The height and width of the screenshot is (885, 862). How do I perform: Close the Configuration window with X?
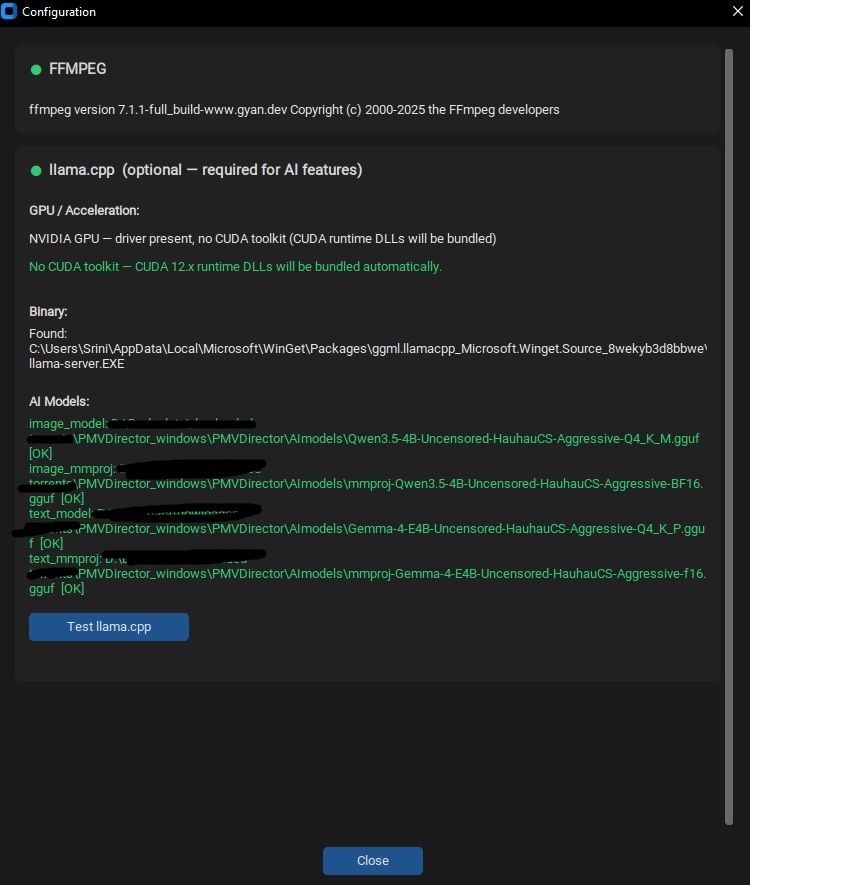[x=737, y=11]
